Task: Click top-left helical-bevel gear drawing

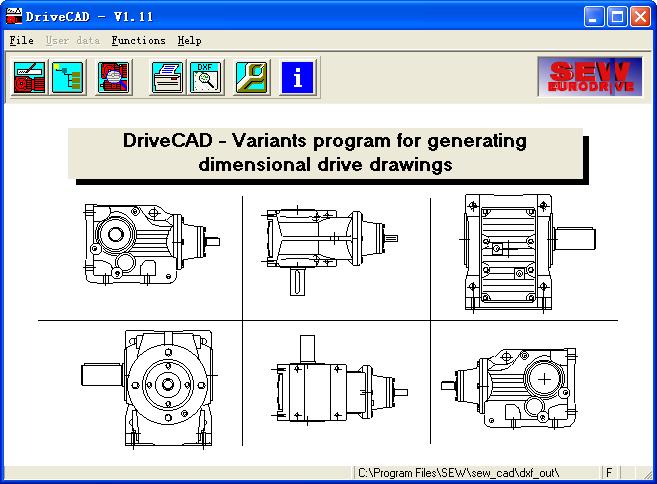Action: [152, 245]
